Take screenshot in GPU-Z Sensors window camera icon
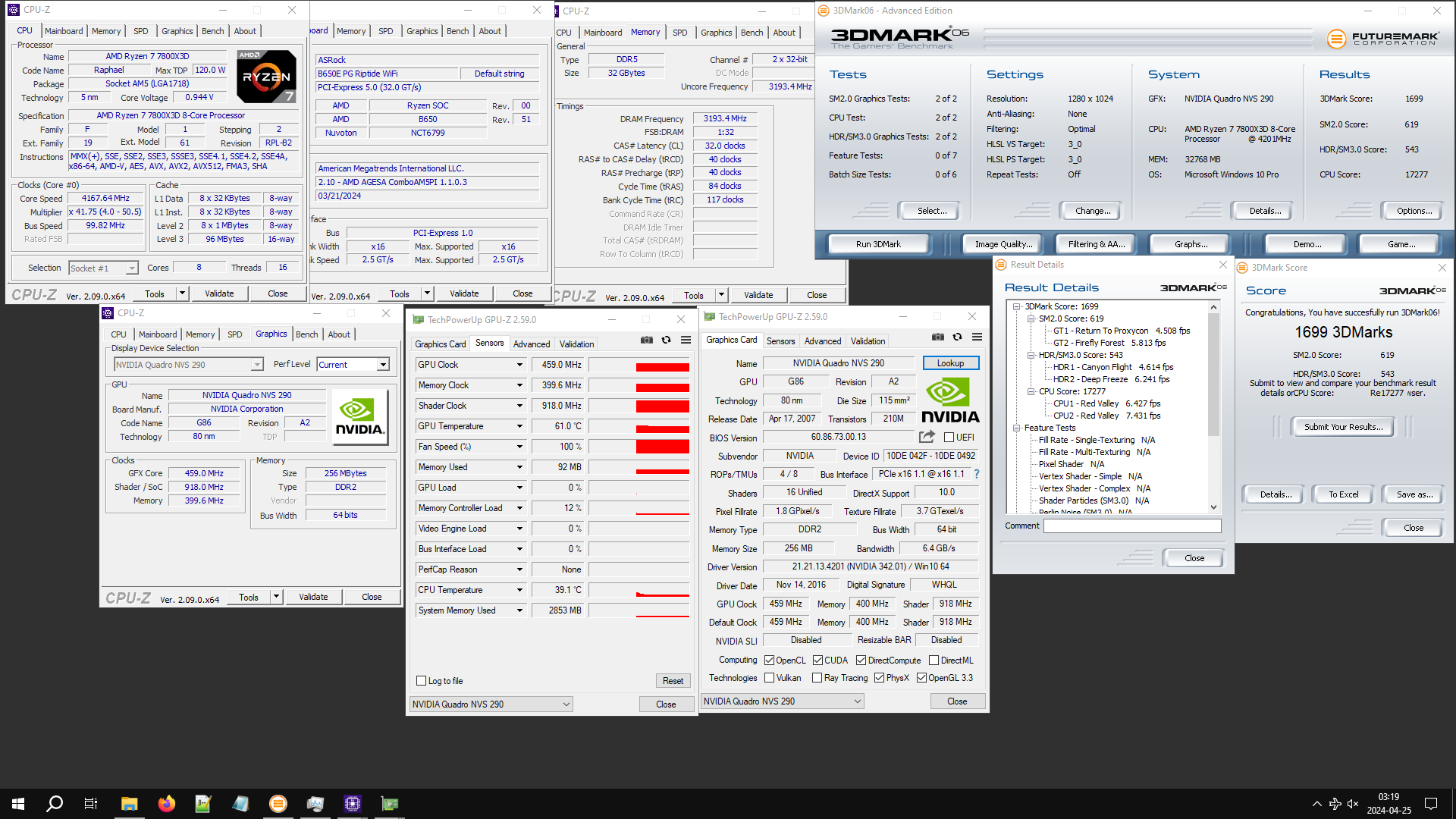This screenshot has width=1456, height=819. point(647,340)
